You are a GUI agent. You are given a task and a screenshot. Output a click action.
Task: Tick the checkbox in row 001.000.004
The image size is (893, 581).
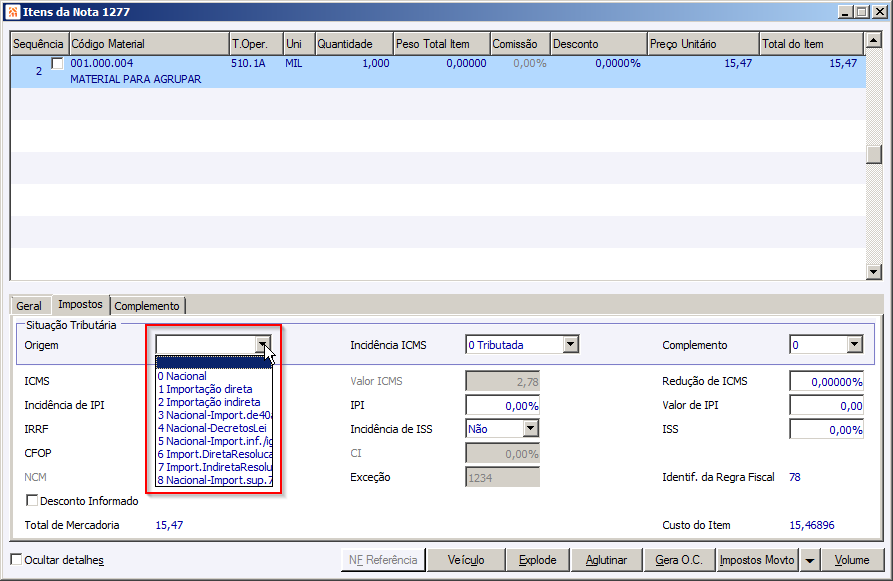58,63
